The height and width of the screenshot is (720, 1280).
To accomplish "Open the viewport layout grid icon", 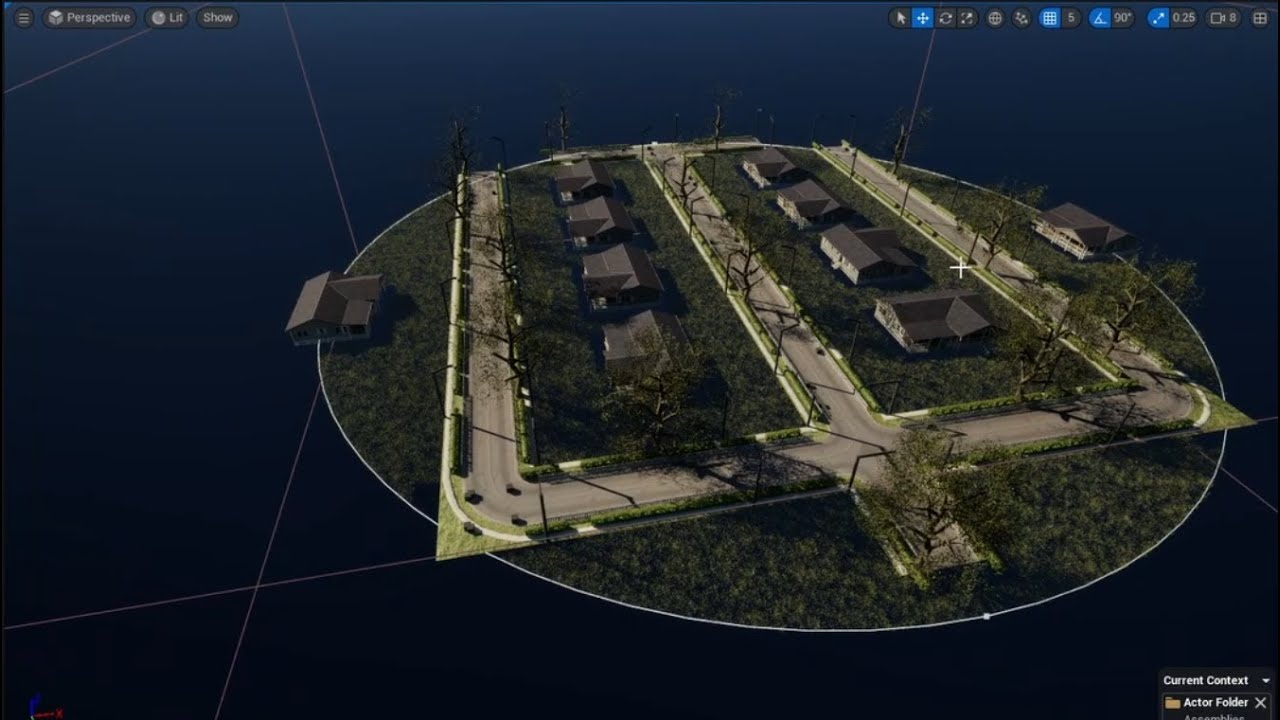I will [x=1259, y=17].
